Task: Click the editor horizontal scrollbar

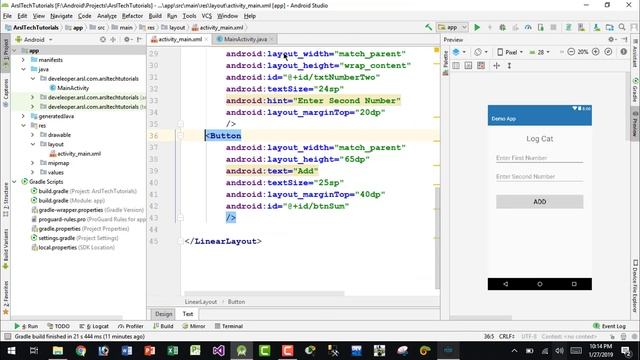Action: pos(264,293)
